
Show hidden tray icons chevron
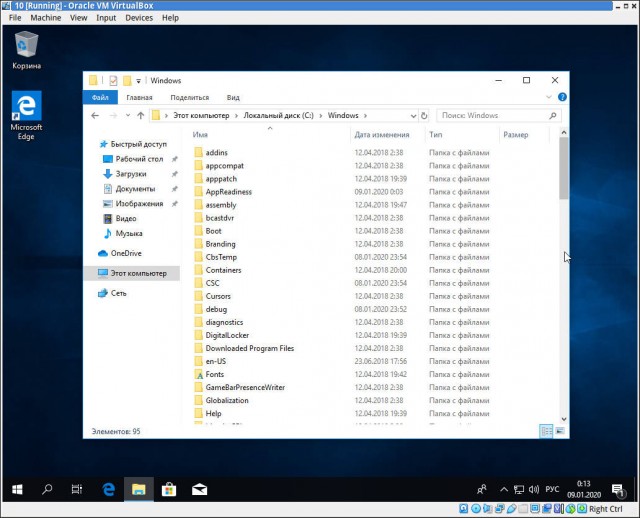(504, 489)
